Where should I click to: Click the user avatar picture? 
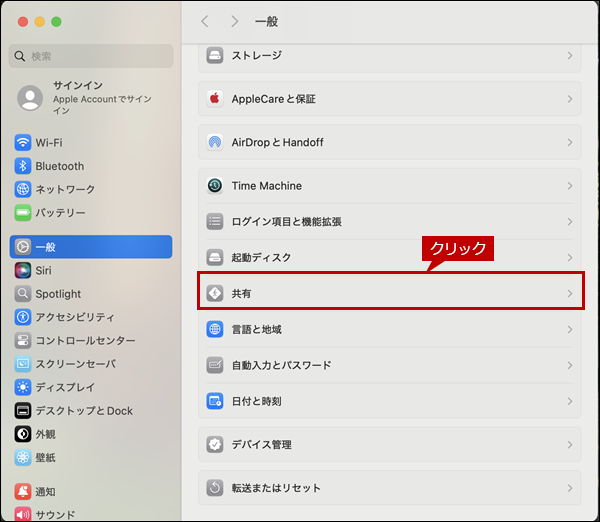click(x=30, y=98)
